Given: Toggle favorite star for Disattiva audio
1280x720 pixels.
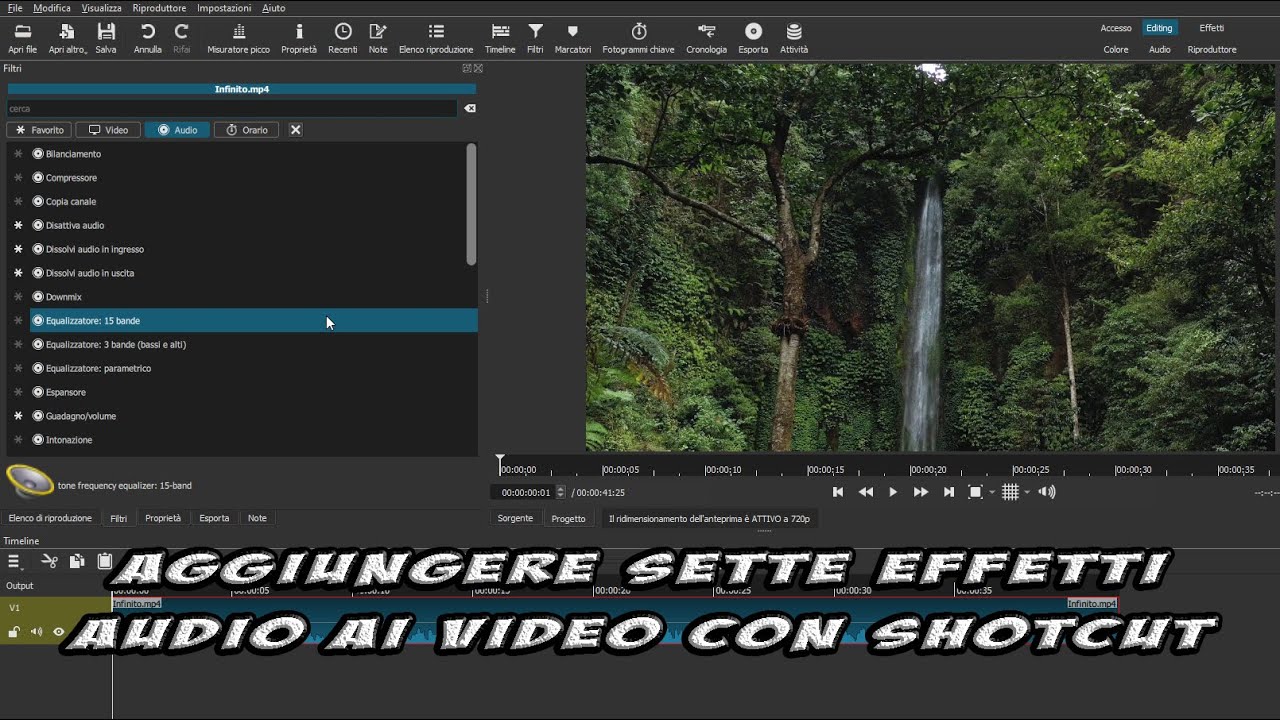Looking at the screenshot, I should (18, 225).
